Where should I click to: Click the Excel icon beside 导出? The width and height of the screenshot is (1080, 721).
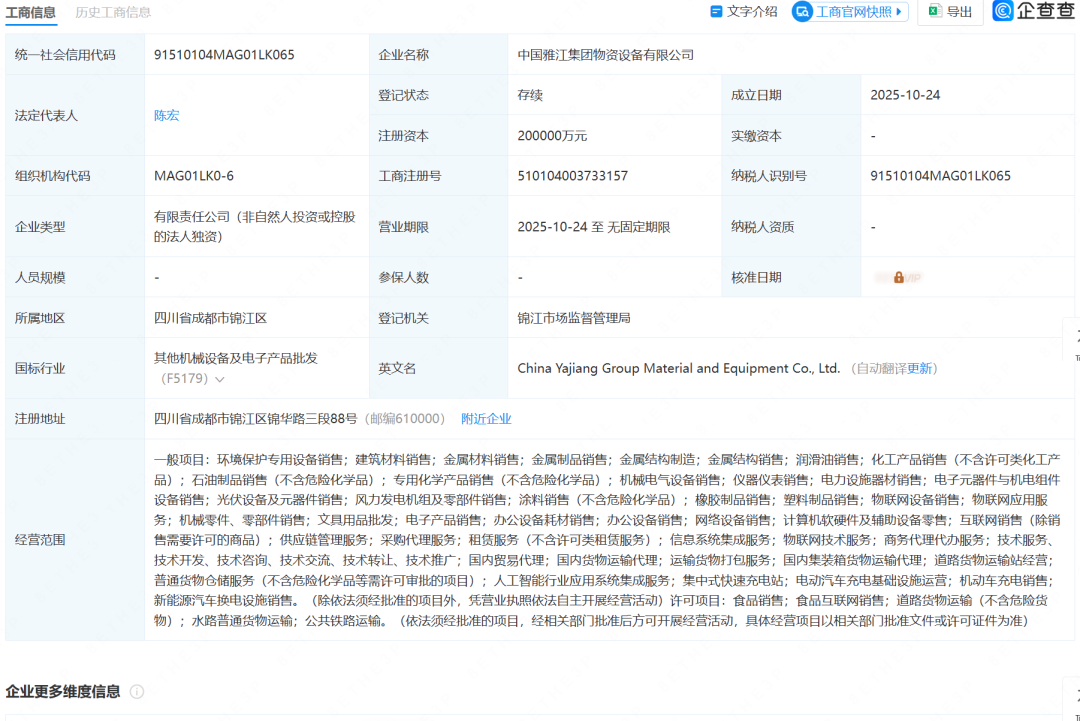934,12
